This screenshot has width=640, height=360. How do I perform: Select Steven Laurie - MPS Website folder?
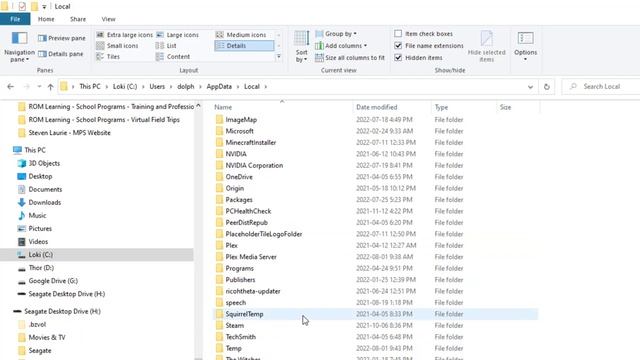click(x=69, y=133)
